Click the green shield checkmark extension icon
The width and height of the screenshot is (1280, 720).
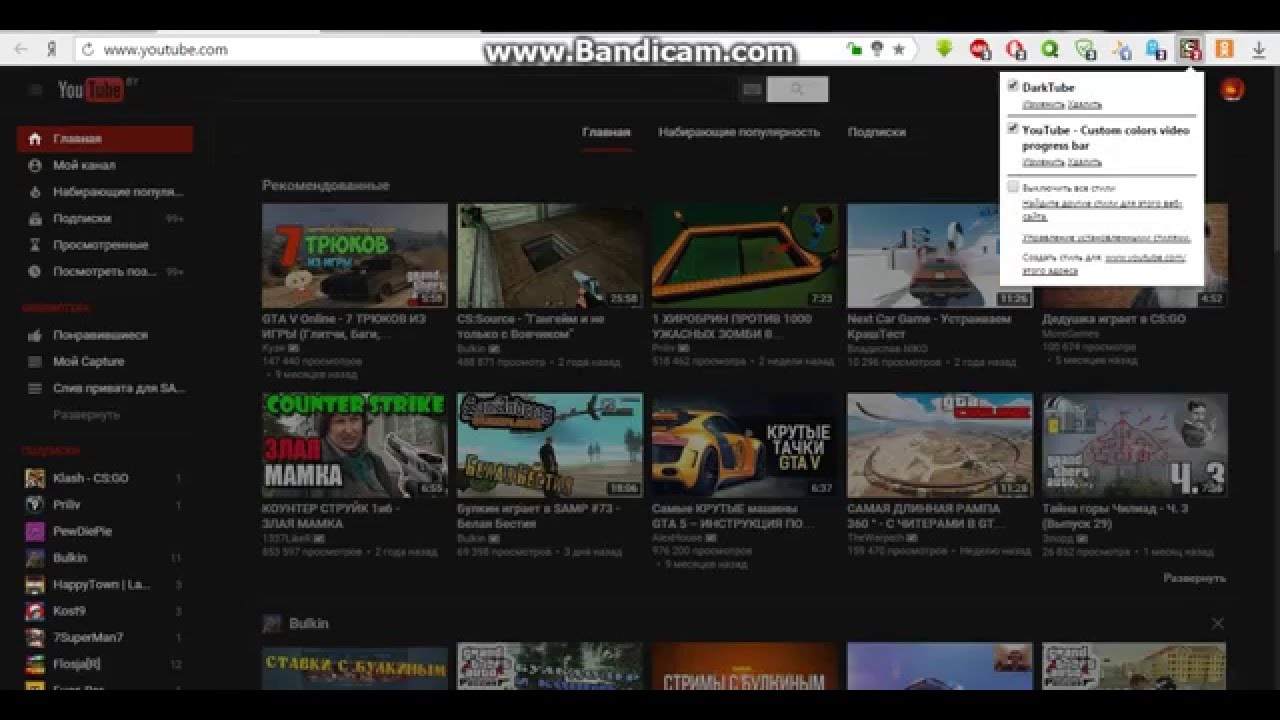click(x=1085, y=49)
